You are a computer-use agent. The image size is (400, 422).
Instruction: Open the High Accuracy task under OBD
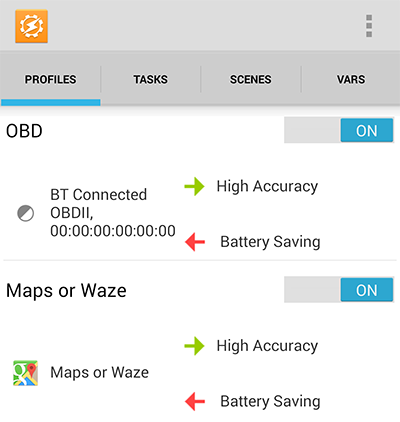(267, 186)
